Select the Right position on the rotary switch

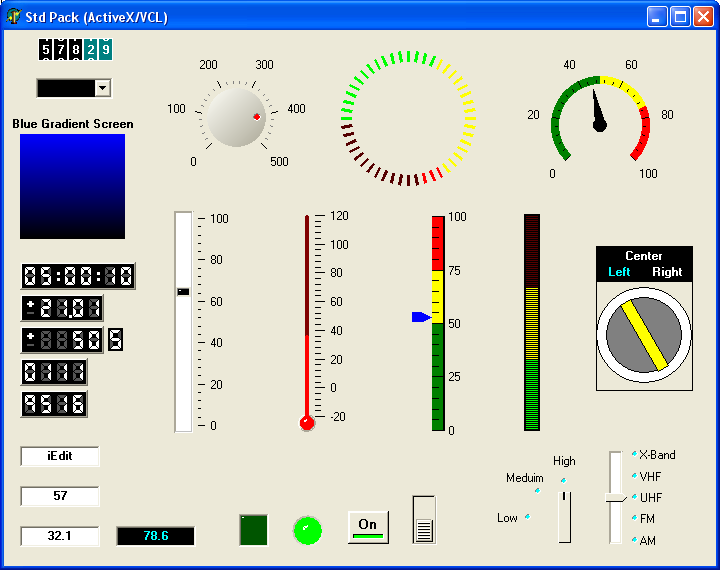click(x=667, y=272)
